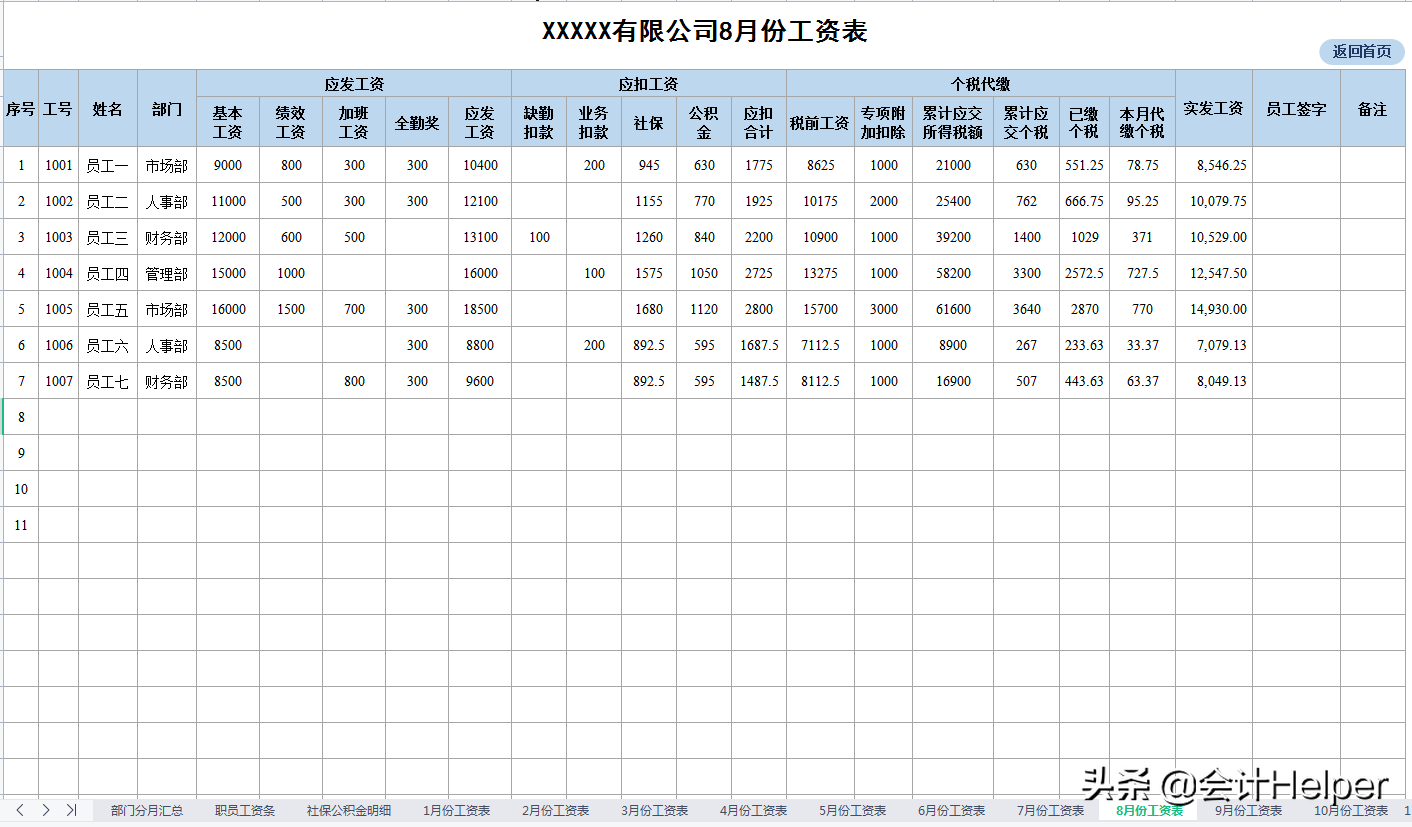
Task: Select net pay cell 10,079.75
Action: (x=1214, y=201)
